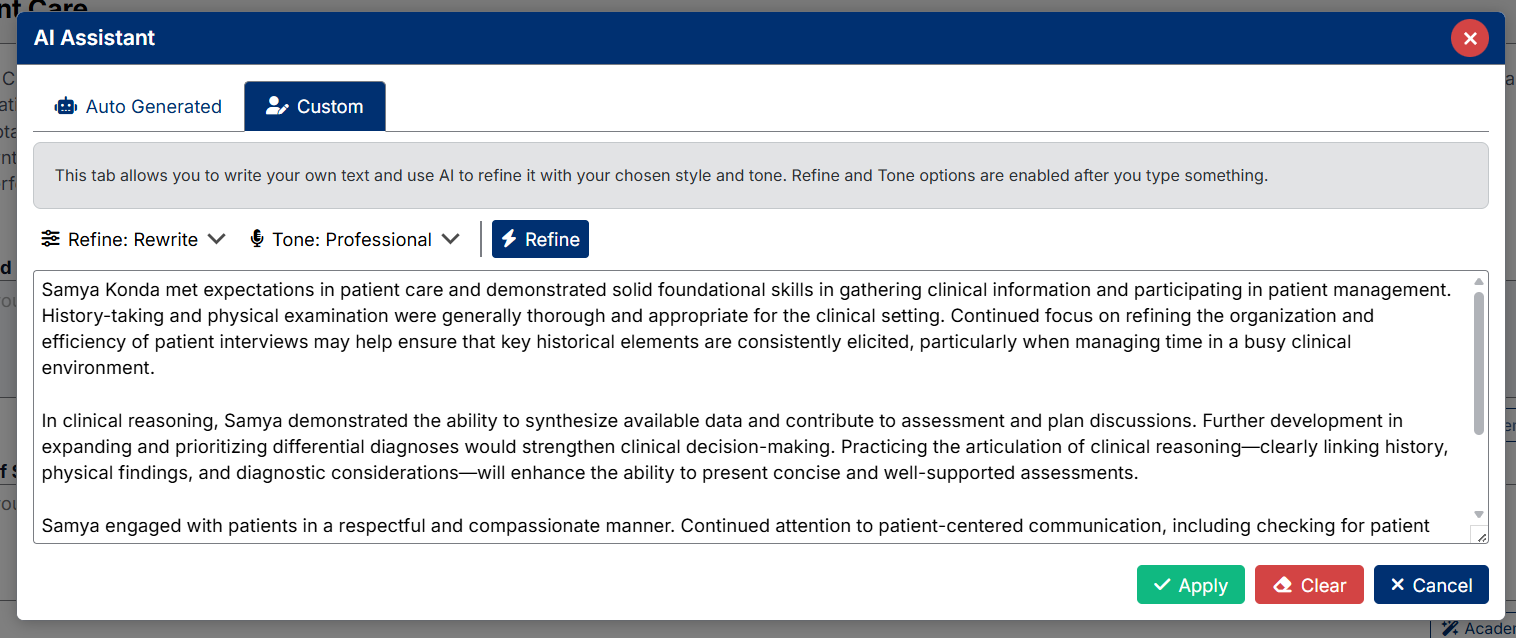Click the checkmark icon on Apply button
The image size is (1516, 638).
1162,585
